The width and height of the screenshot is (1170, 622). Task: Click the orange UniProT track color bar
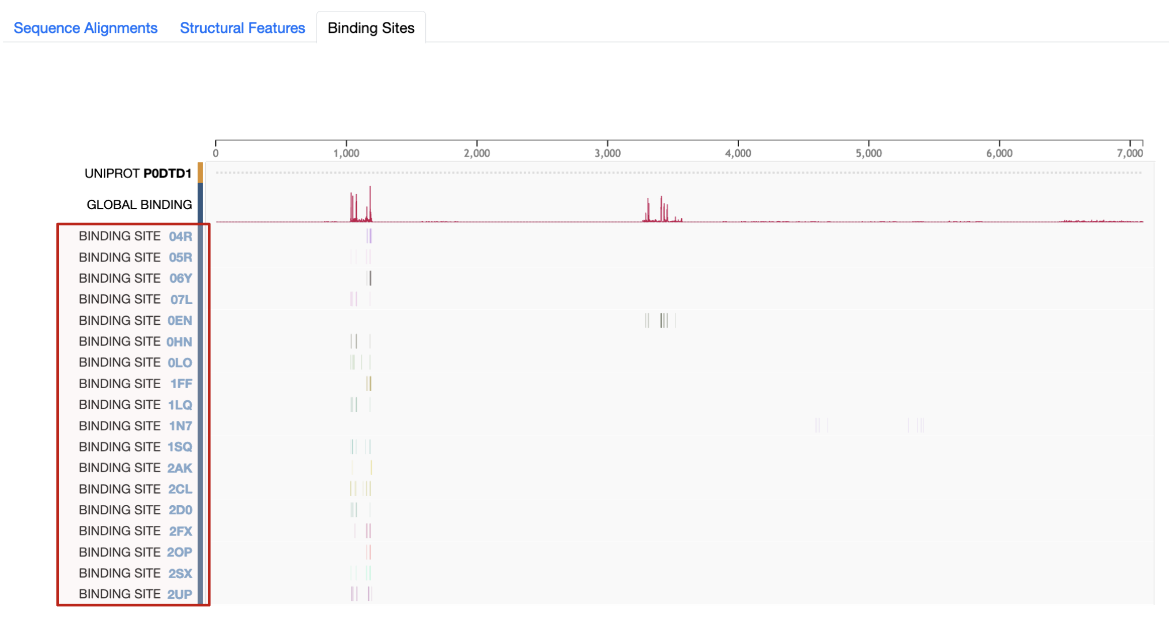(200, 173)
